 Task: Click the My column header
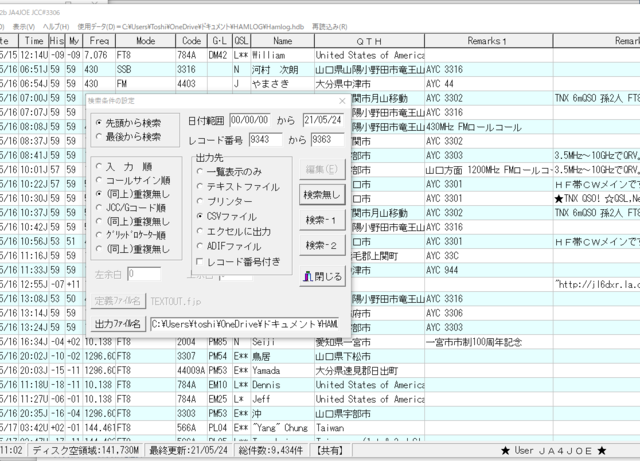[74, 41]
